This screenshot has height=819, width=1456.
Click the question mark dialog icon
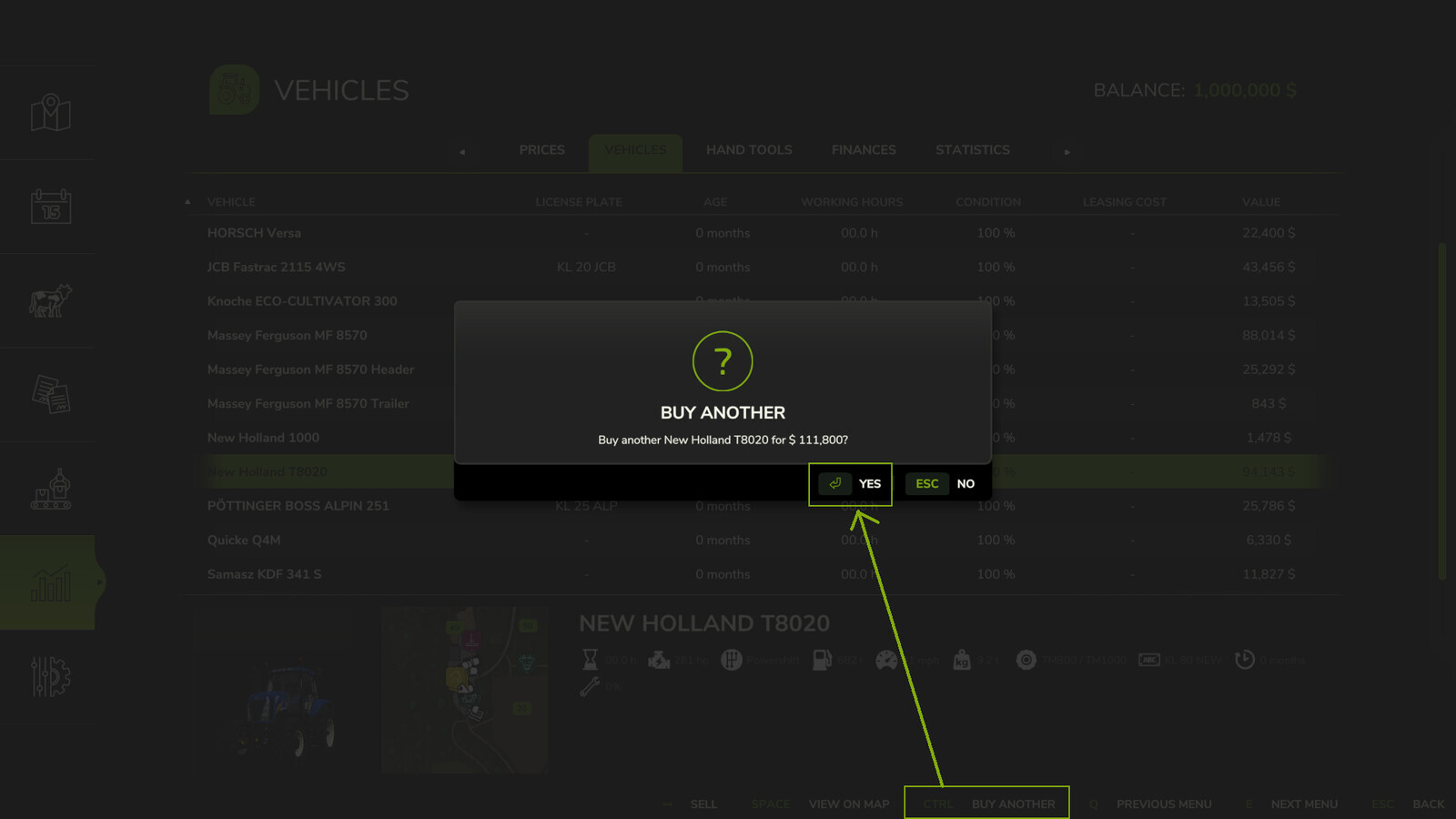coord(723,361)
